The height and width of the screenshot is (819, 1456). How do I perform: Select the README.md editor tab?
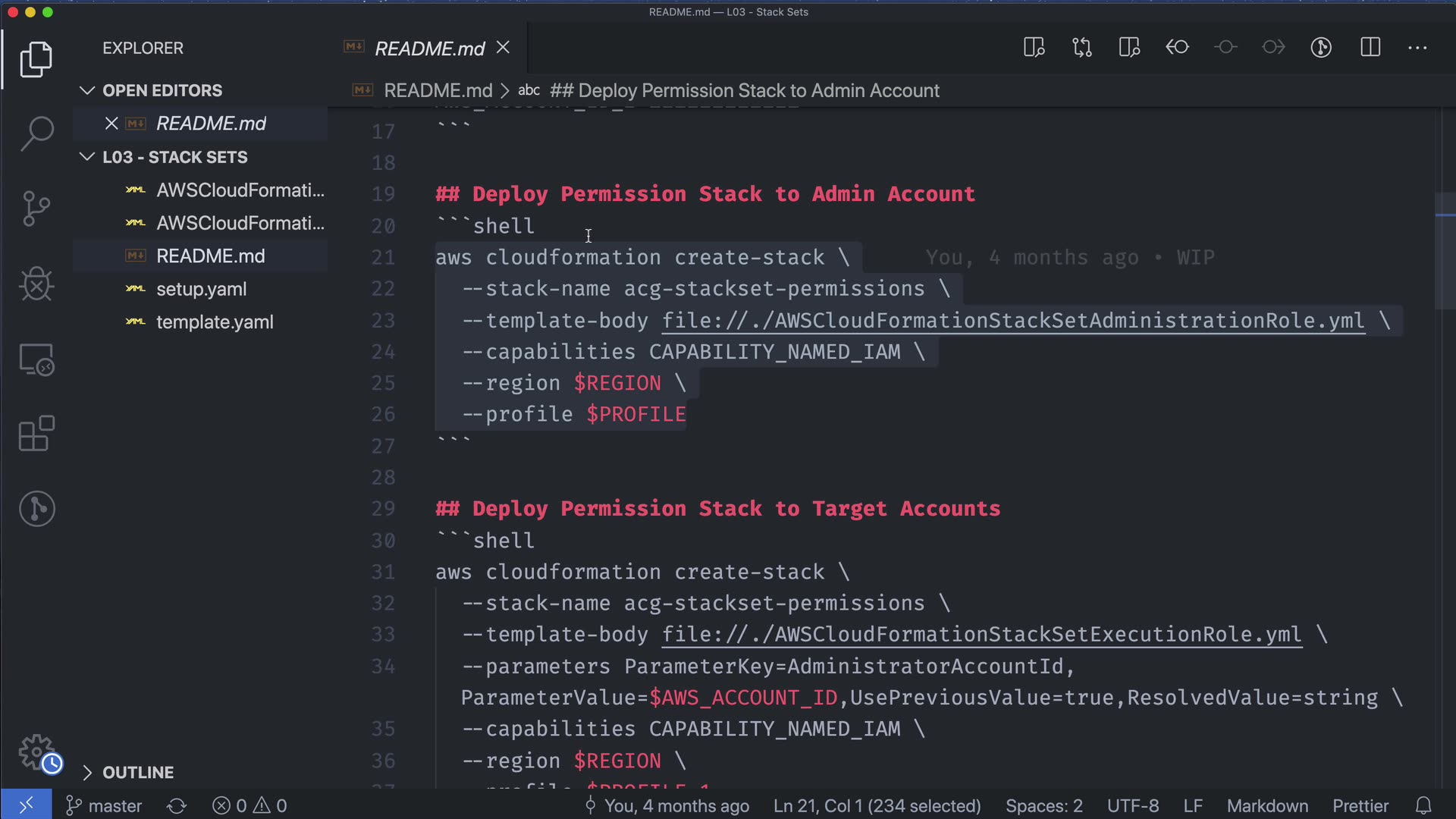pyautogui.click(x=429, y=49)
